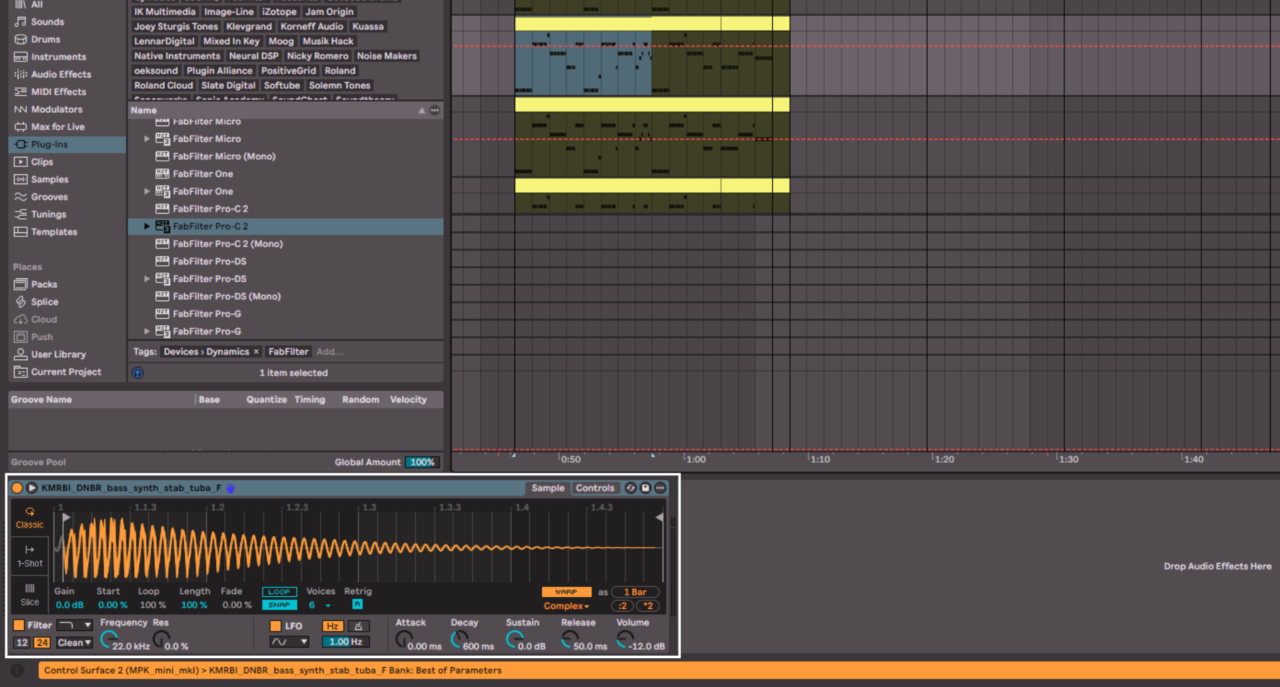Viewport: 1280px width, 687px height.
Task: Open the Simpler device options menu icon
Action: (x=660, y=488)
